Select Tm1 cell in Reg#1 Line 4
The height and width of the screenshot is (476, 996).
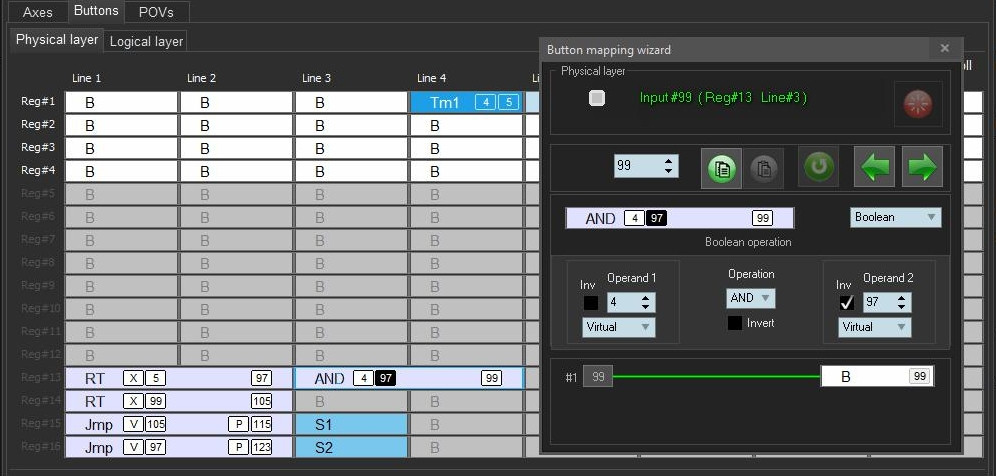click(x=466, y=102)
